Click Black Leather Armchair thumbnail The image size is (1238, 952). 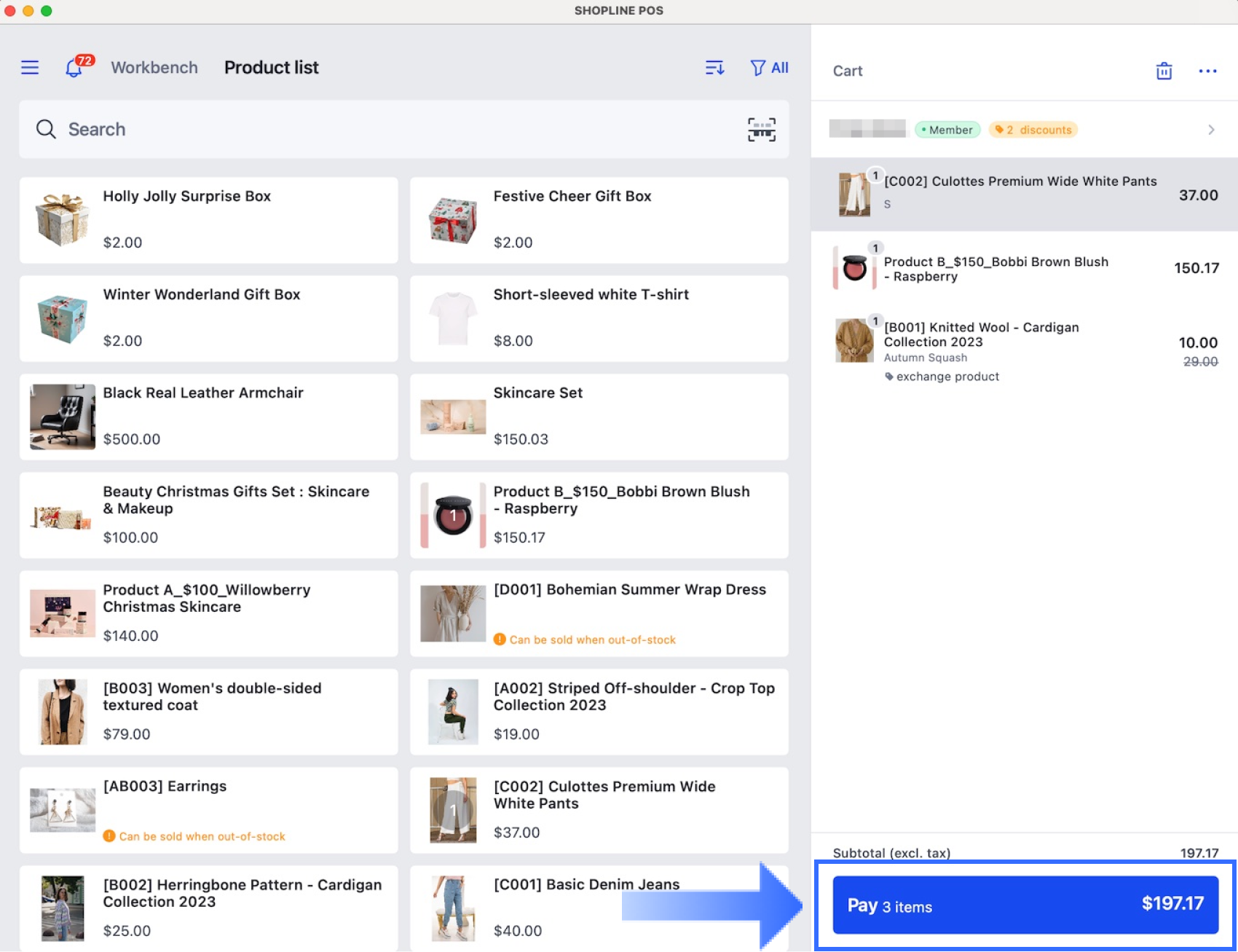click(63, 417)
